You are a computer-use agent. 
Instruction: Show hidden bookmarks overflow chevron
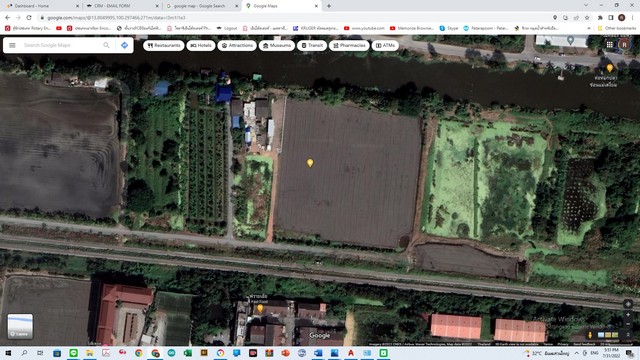(x=589, y=28)
